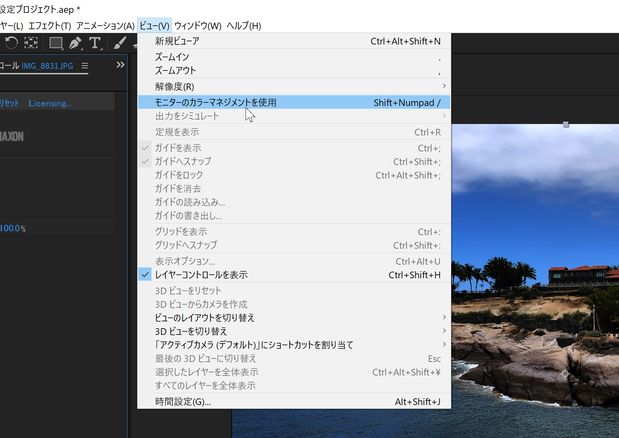The height and width of the screenshot is (438, 619).
Task: Expand the 解像度(R) submenu
Action: 294,86
